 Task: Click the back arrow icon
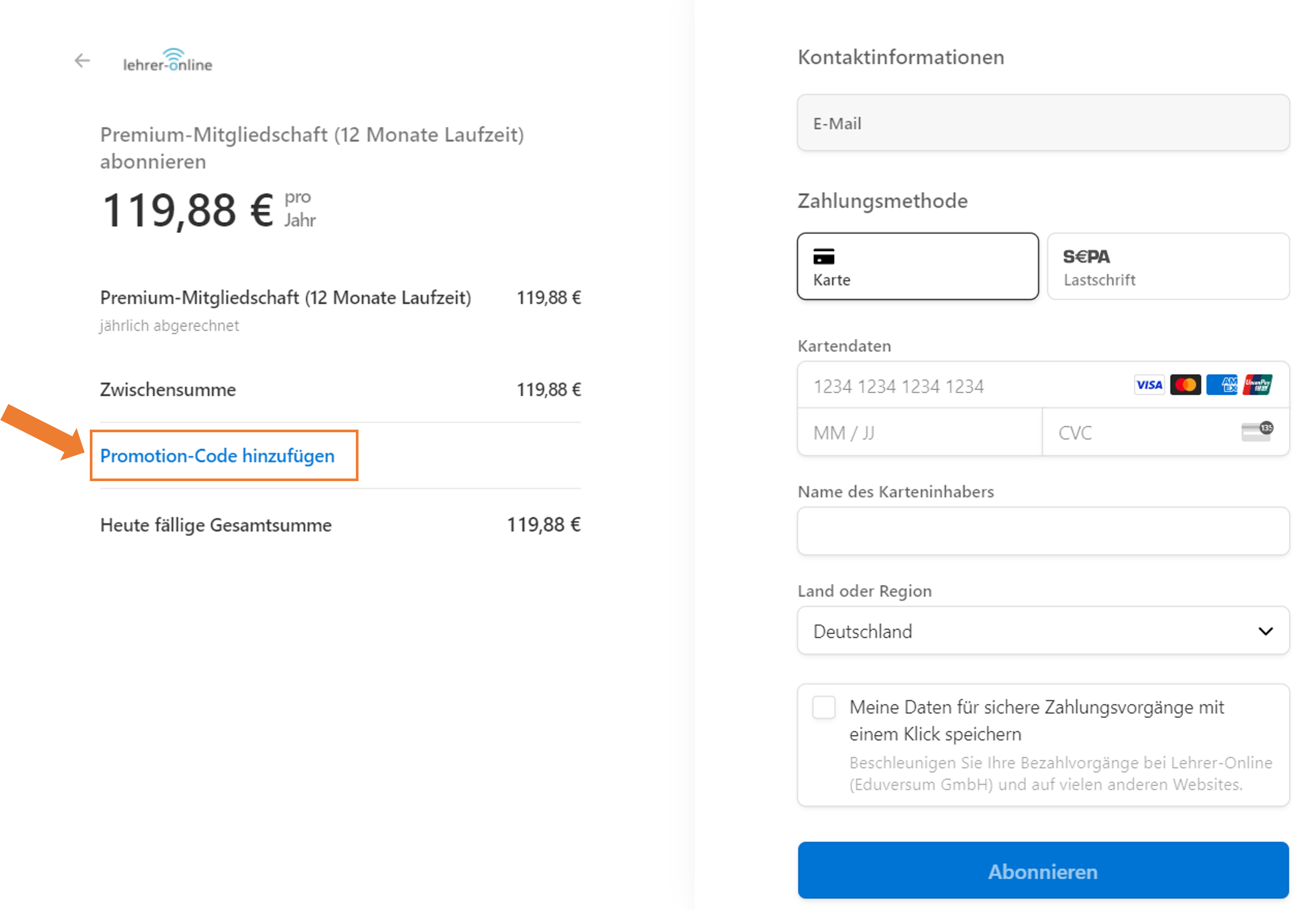83,61
